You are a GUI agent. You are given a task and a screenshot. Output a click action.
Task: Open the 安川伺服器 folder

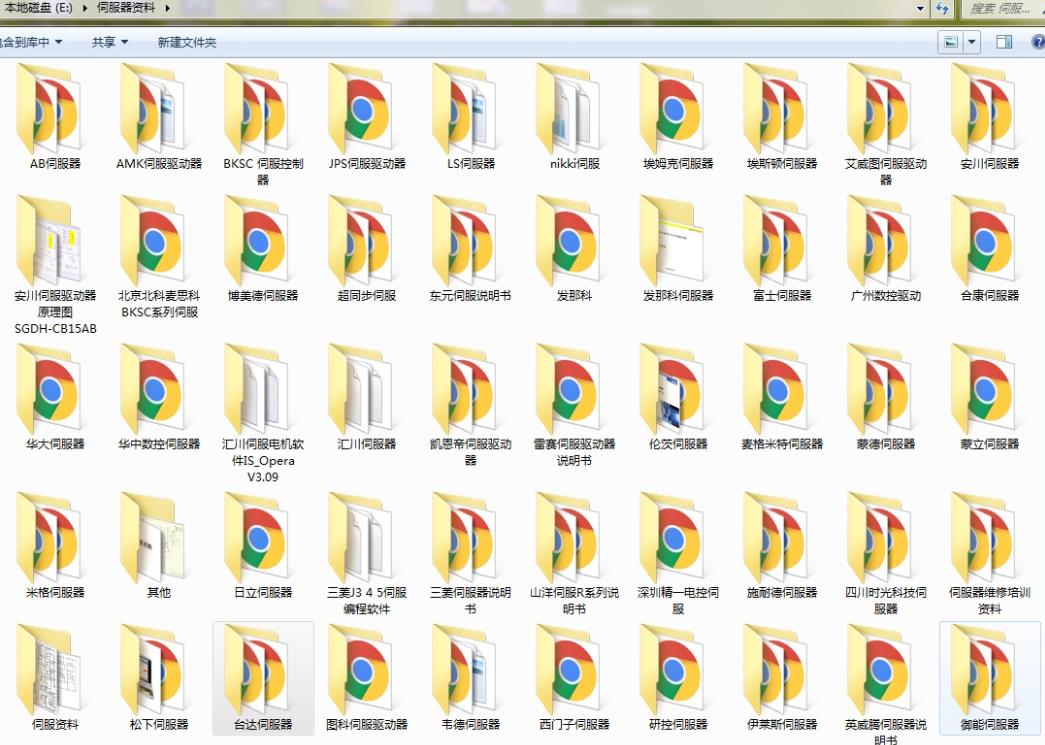[x=989, y=110]
